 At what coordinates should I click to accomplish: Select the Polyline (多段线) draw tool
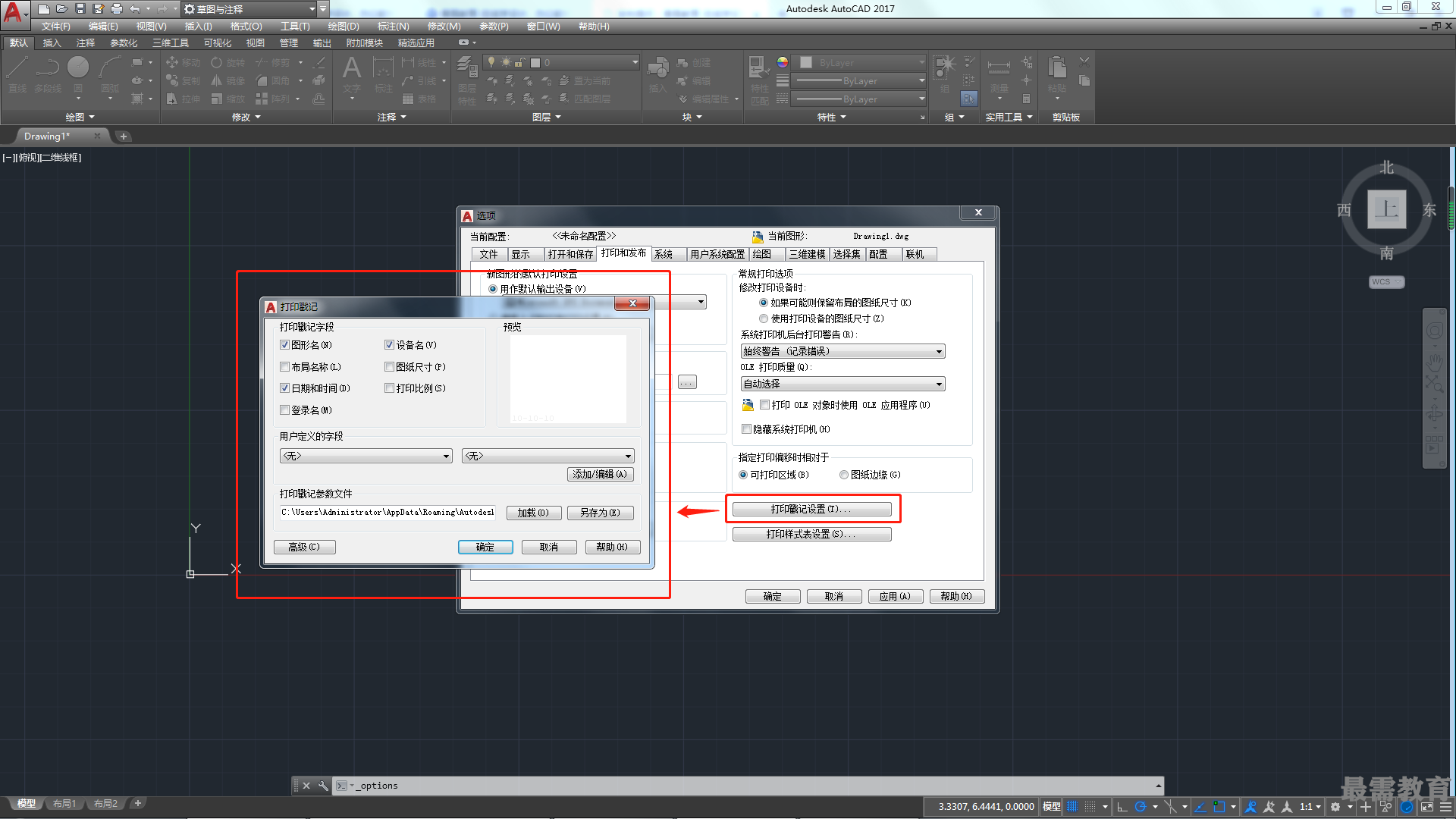coord(47,74)
